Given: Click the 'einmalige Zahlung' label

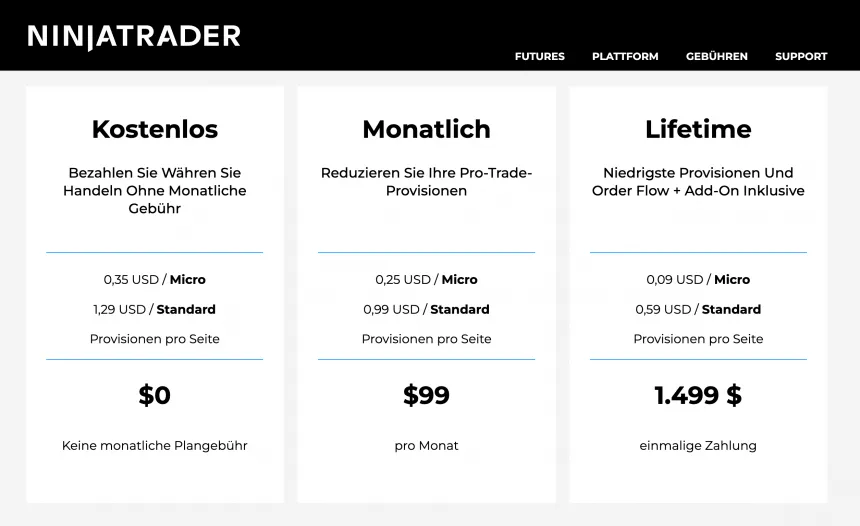Looking at the screenshot, I should click(x=698, y=446).
